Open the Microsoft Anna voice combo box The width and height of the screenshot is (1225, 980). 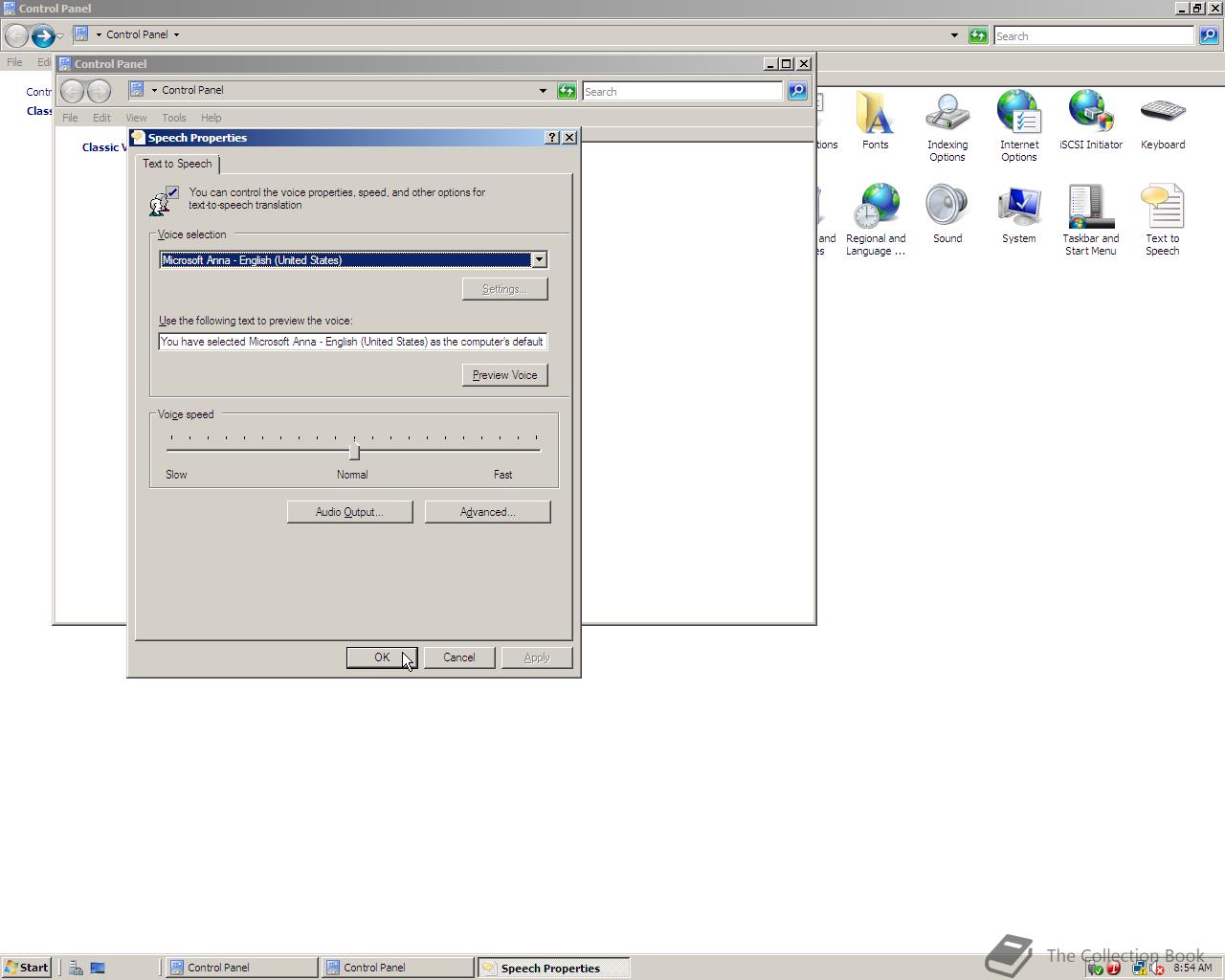[x=353, y=260]
